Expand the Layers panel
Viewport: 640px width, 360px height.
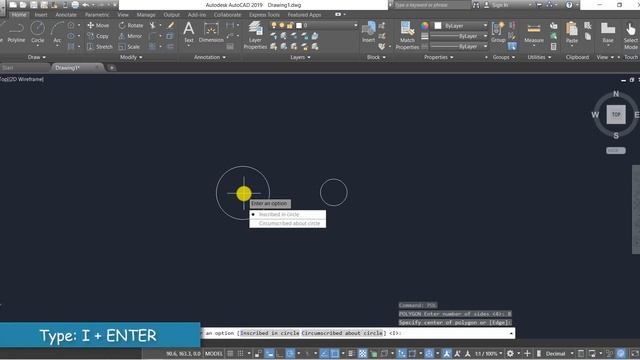[x=300, y=57]
